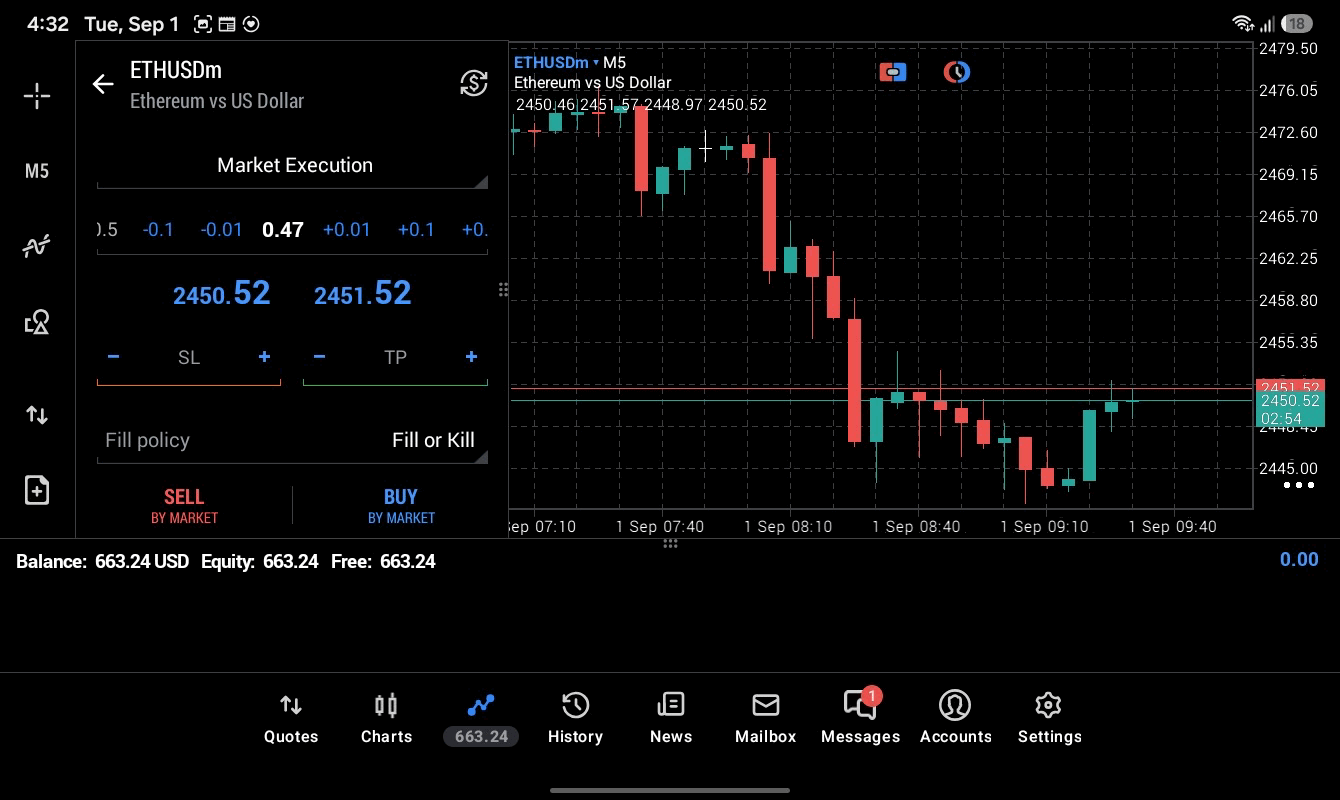Go back with the arrow next to ETHUSDm
This screenshot has height=800, width=1340.
[x=103, y=84]
